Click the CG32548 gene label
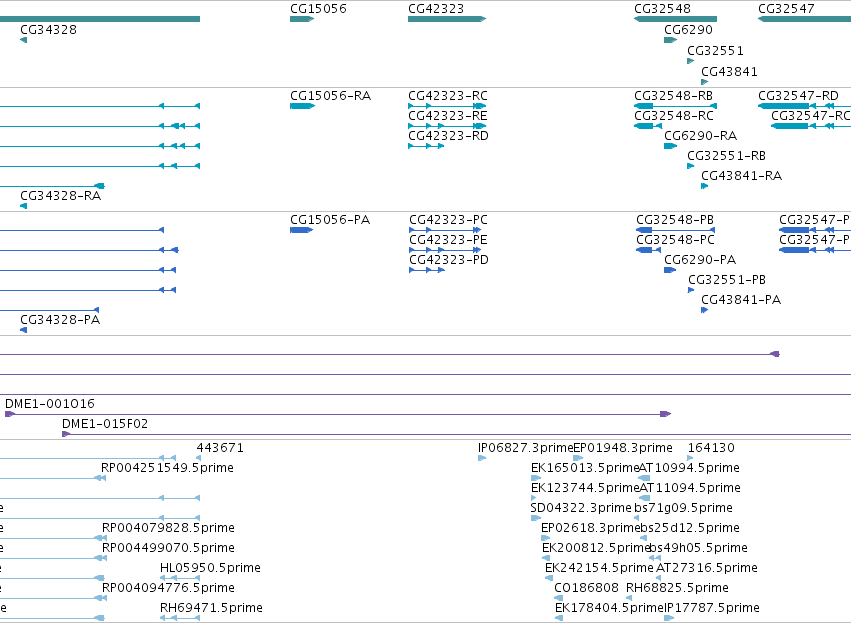The height and width of the screenshot is (623, 851). pos(662,9)
